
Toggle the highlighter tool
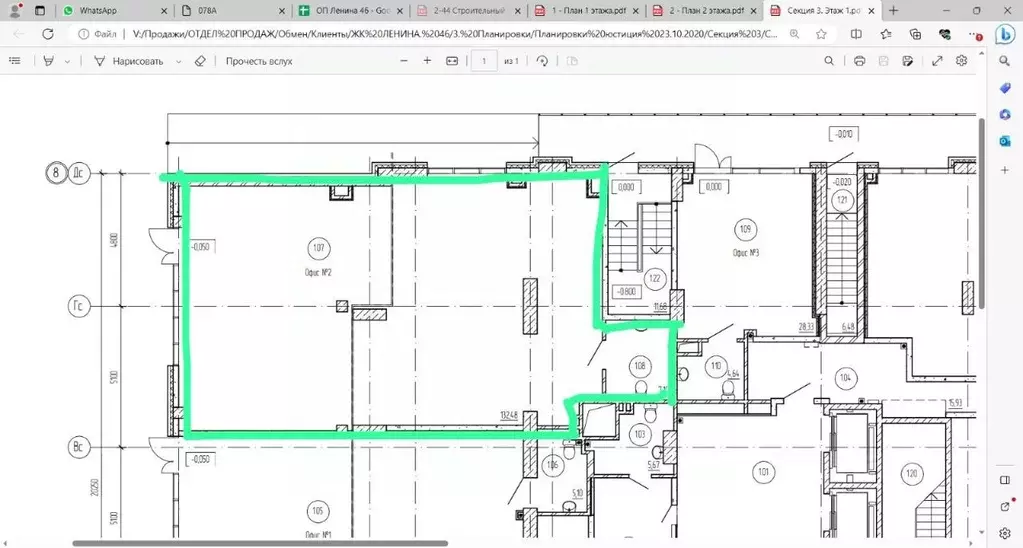[48, 61]
